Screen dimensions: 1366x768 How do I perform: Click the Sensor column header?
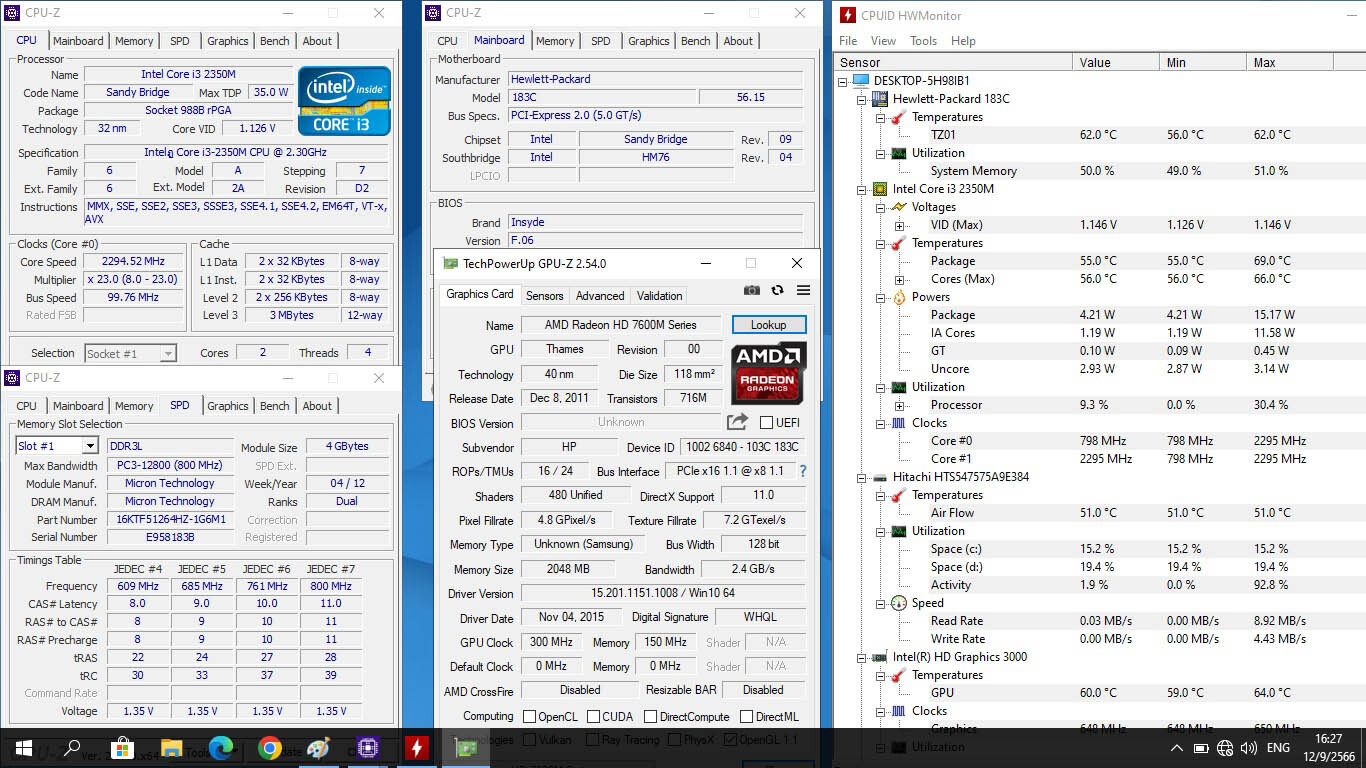point(953,62)
